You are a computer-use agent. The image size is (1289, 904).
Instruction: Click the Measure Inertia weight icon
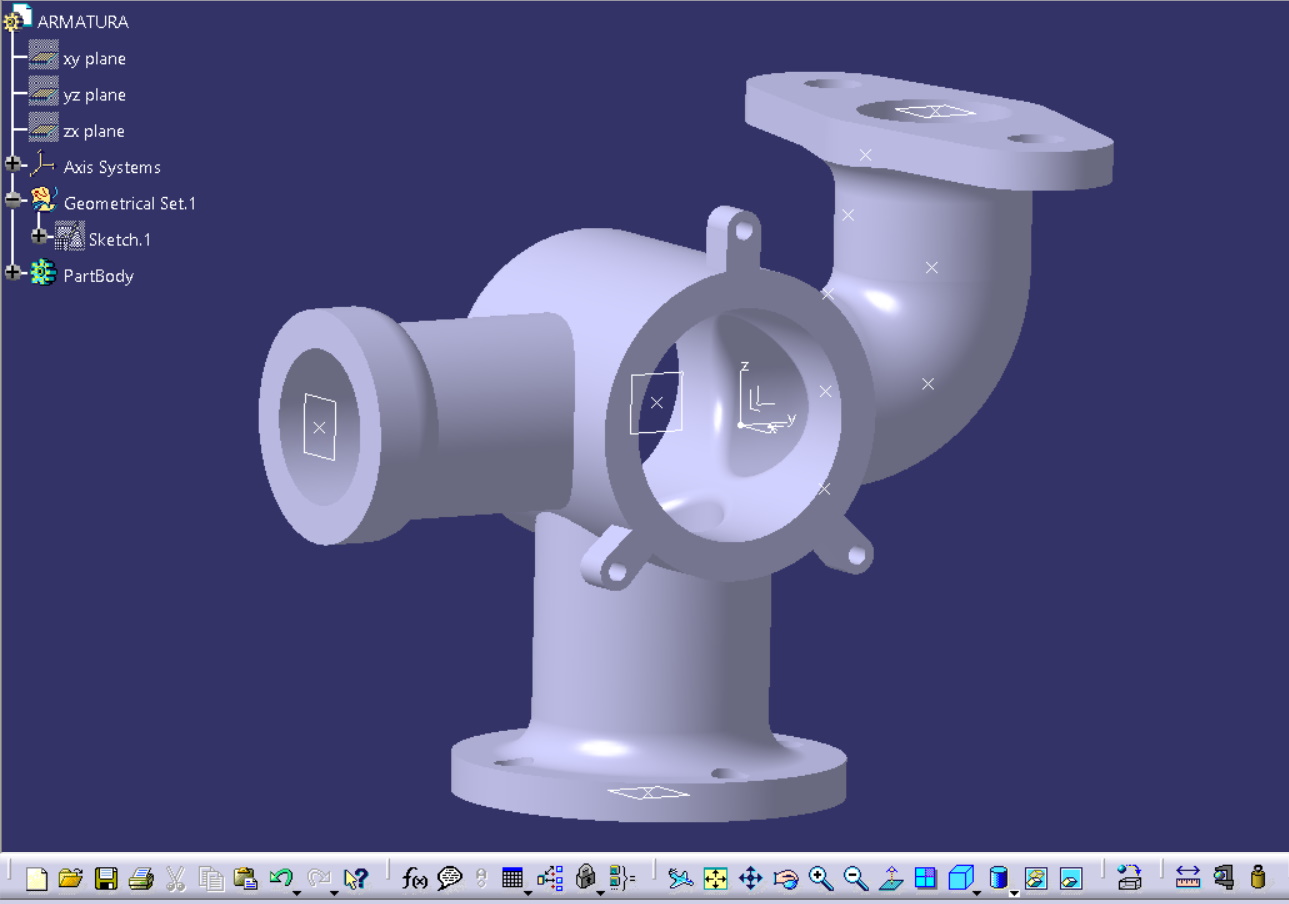[x=1258, y=878]
